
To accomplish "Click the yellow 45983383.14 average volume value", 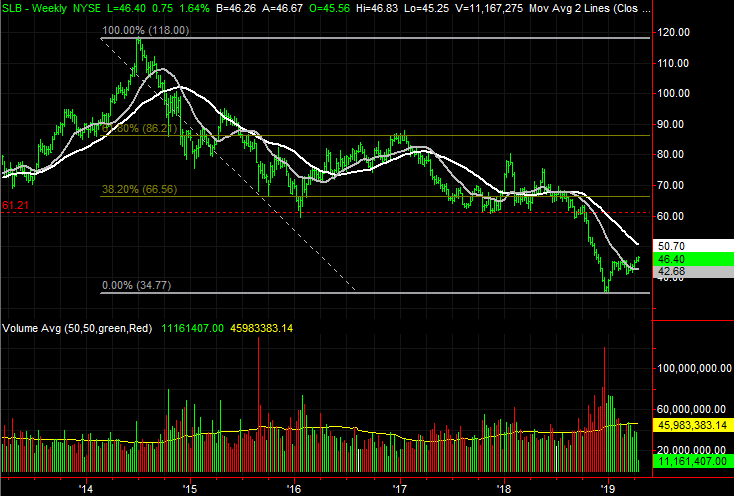I will coord(261,328).
